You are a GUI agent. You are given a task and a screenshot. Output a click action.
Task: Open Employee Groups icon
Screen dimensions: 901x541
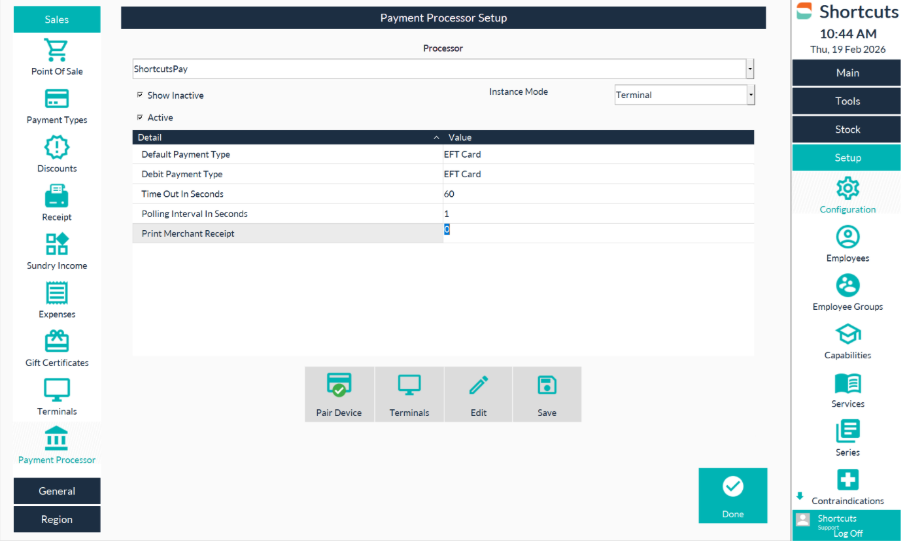coord(847,285)
